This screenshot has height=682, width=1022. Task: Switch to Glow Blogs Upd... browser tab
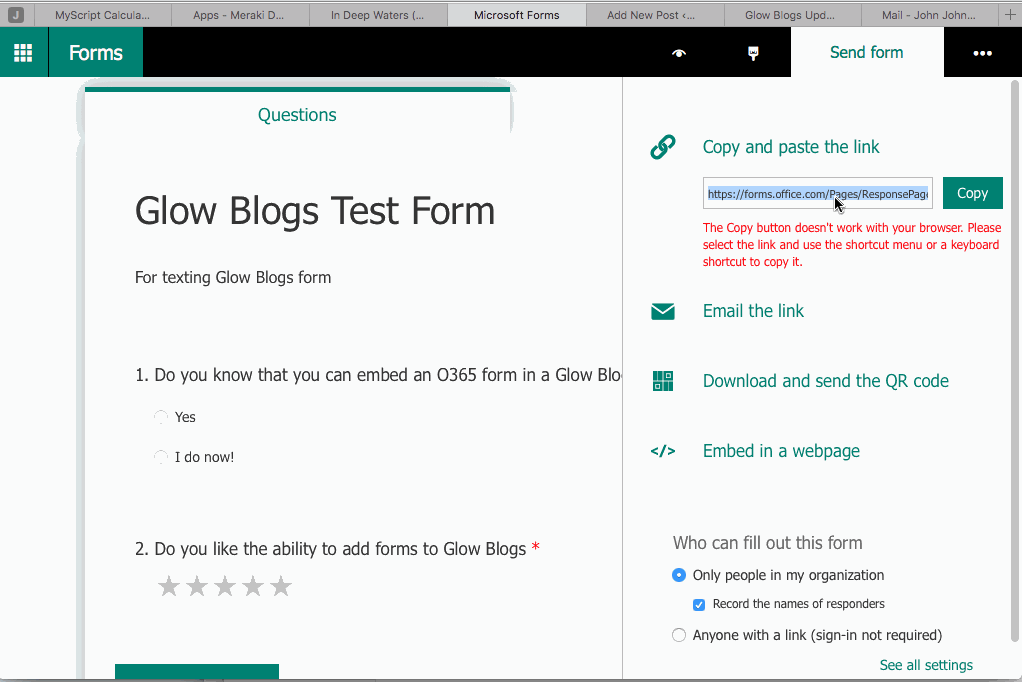[793, 14]
